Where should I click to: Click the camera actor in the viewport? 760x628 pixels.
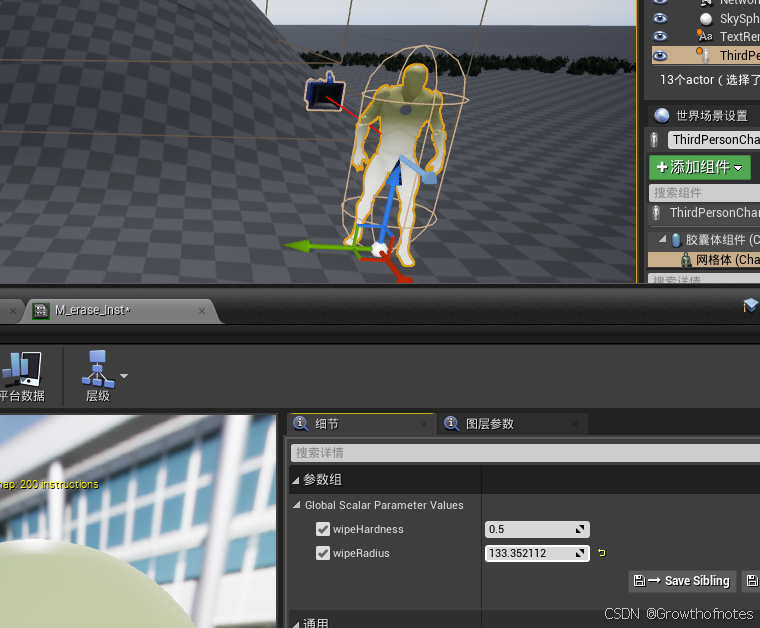(324, 92)
